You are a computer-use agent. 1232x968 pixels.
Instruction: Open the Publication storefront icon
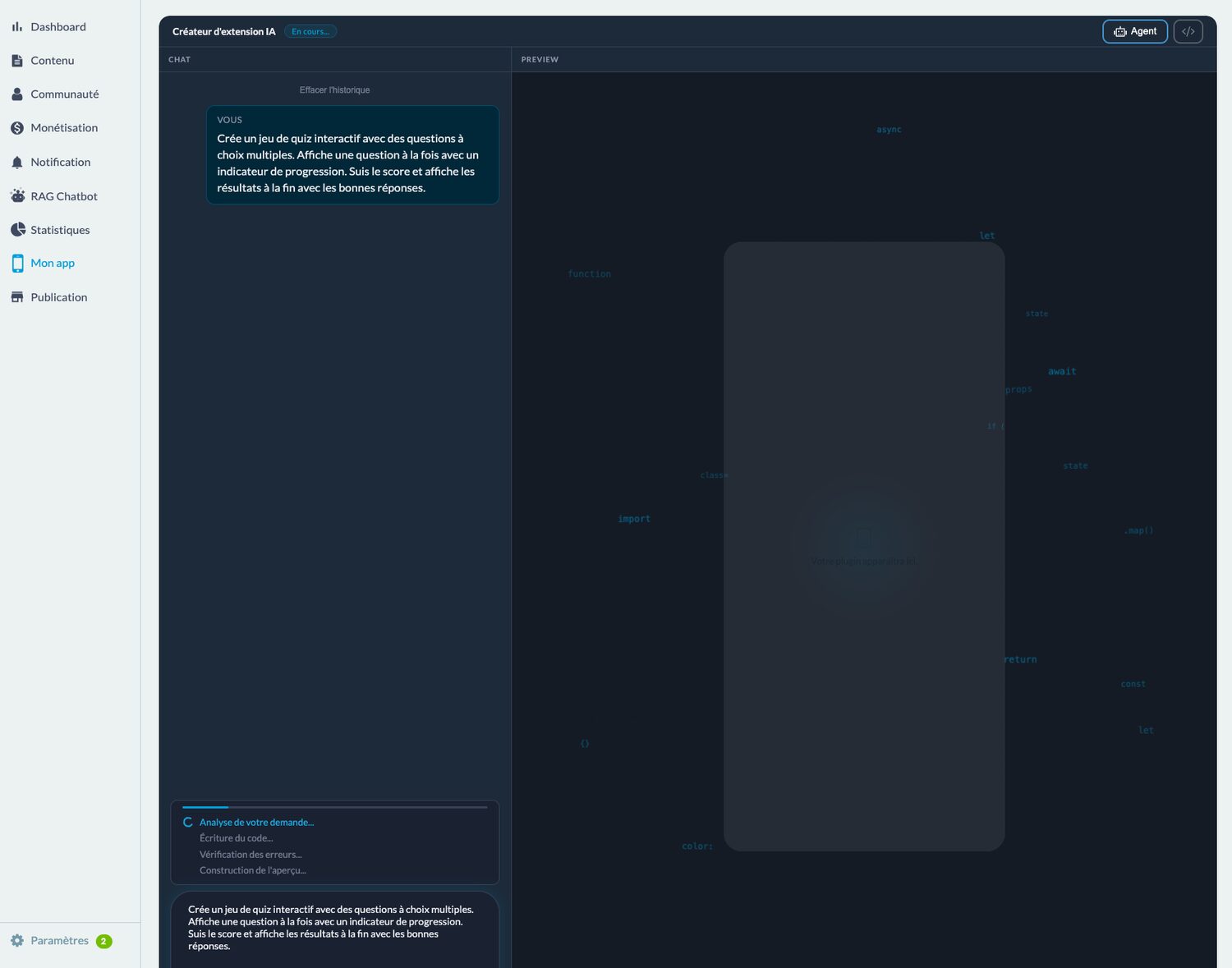[x=17, y=297]
